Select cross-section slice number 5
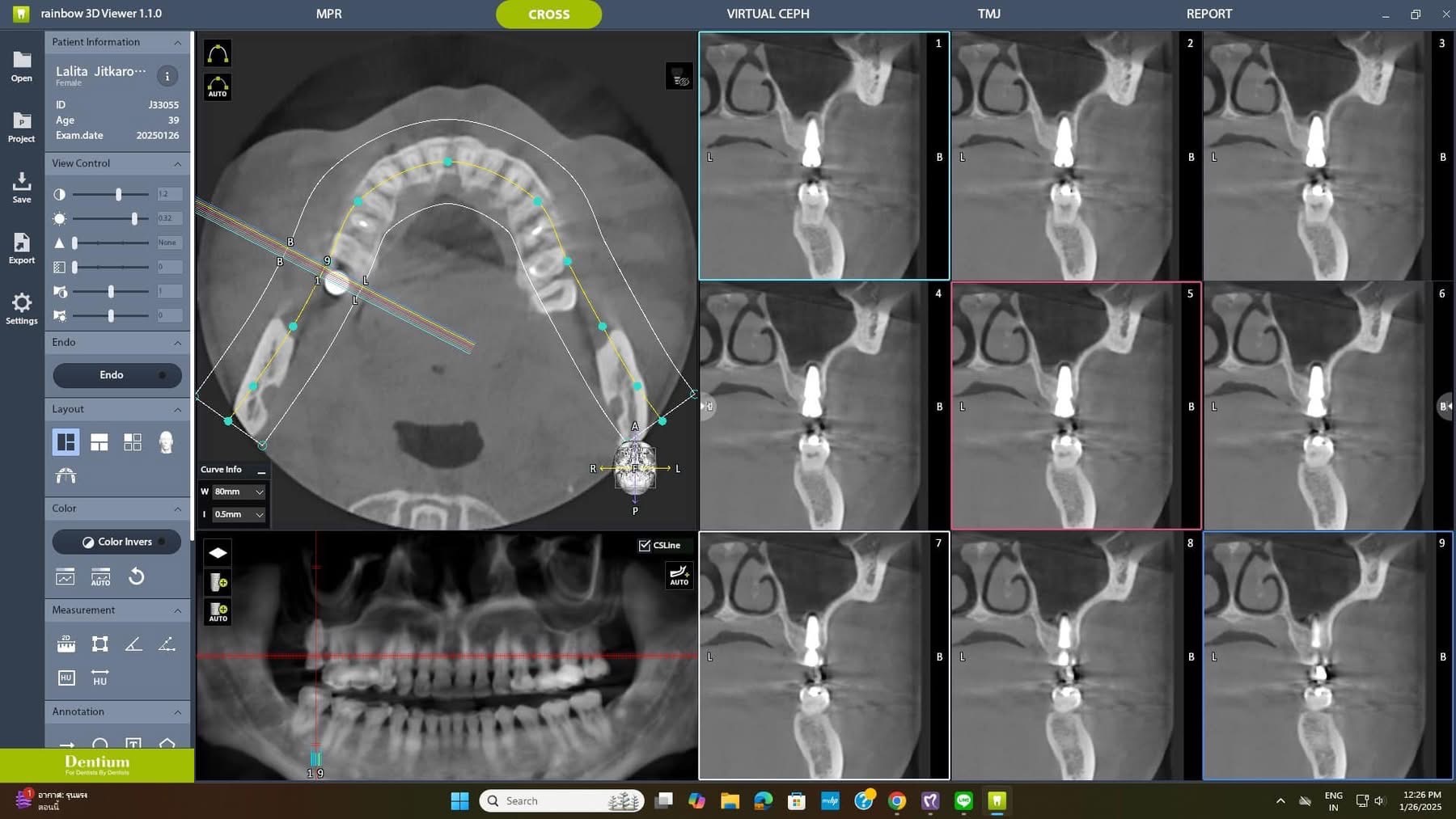 coord(1075,406)
